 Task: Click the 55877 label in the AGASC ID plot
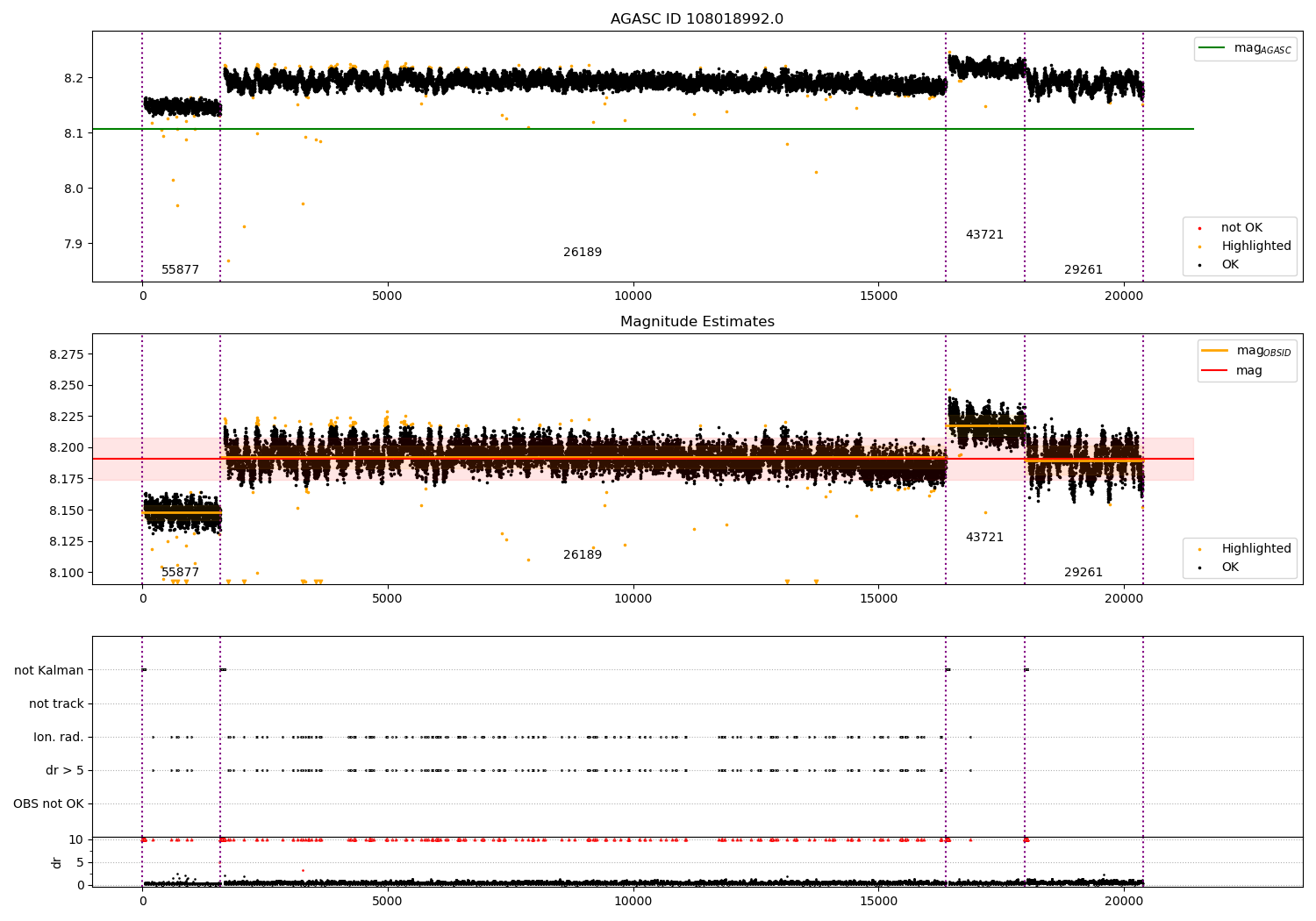click(180, 270)
